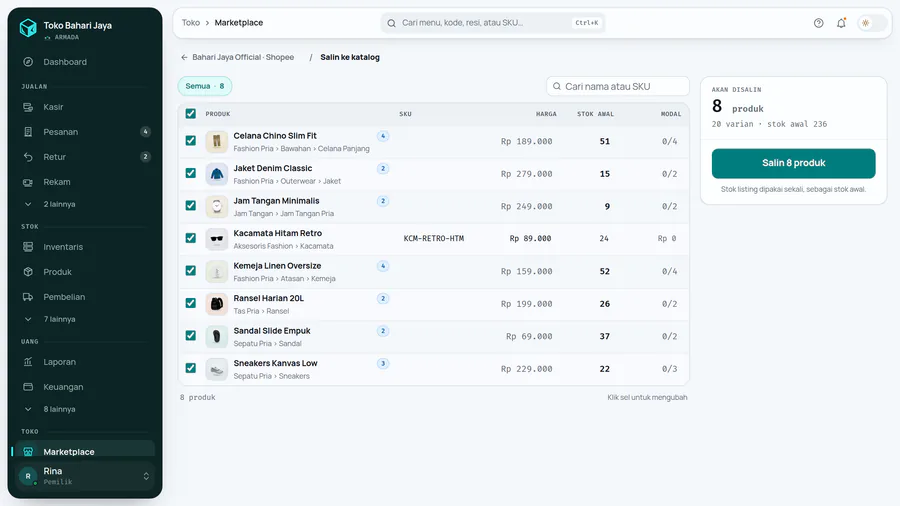Click the 'Salin 8 produk' button

pyautogui.click(x=793, y=164)
